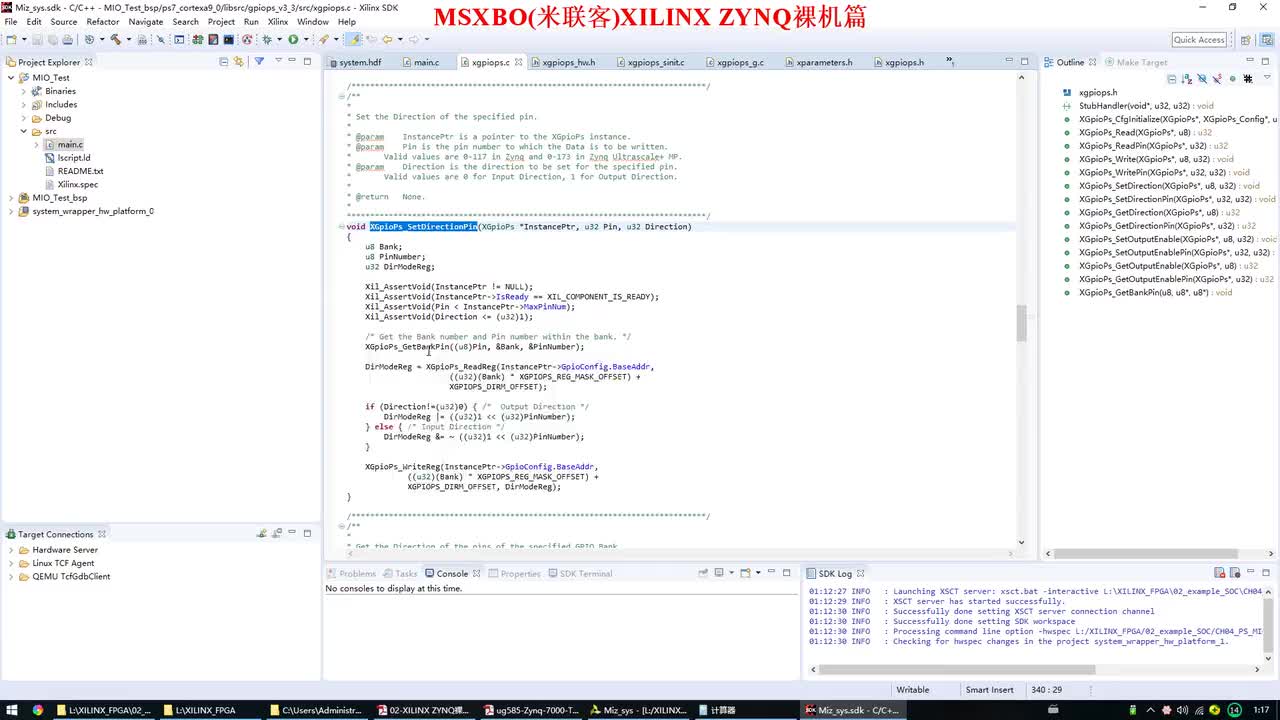Screen dimensions: 1280x720
Task: Click the Back navigation arrow icon
Action: click(x=387, y=39)
